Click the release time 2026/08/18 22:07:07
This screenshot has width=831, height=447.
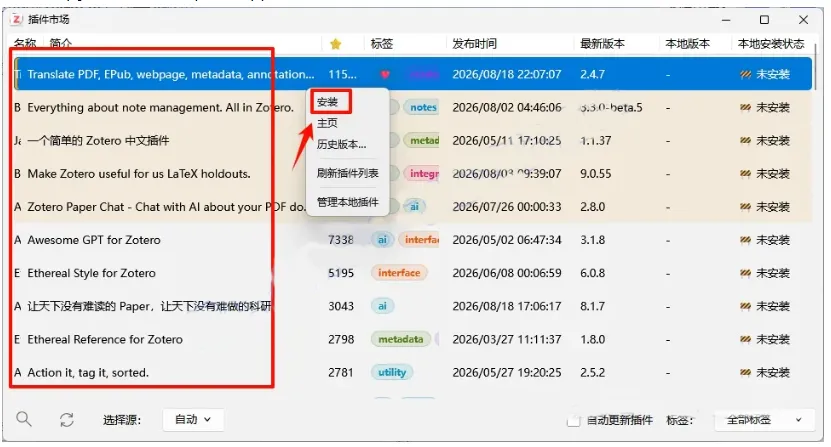tap(507, 74)
